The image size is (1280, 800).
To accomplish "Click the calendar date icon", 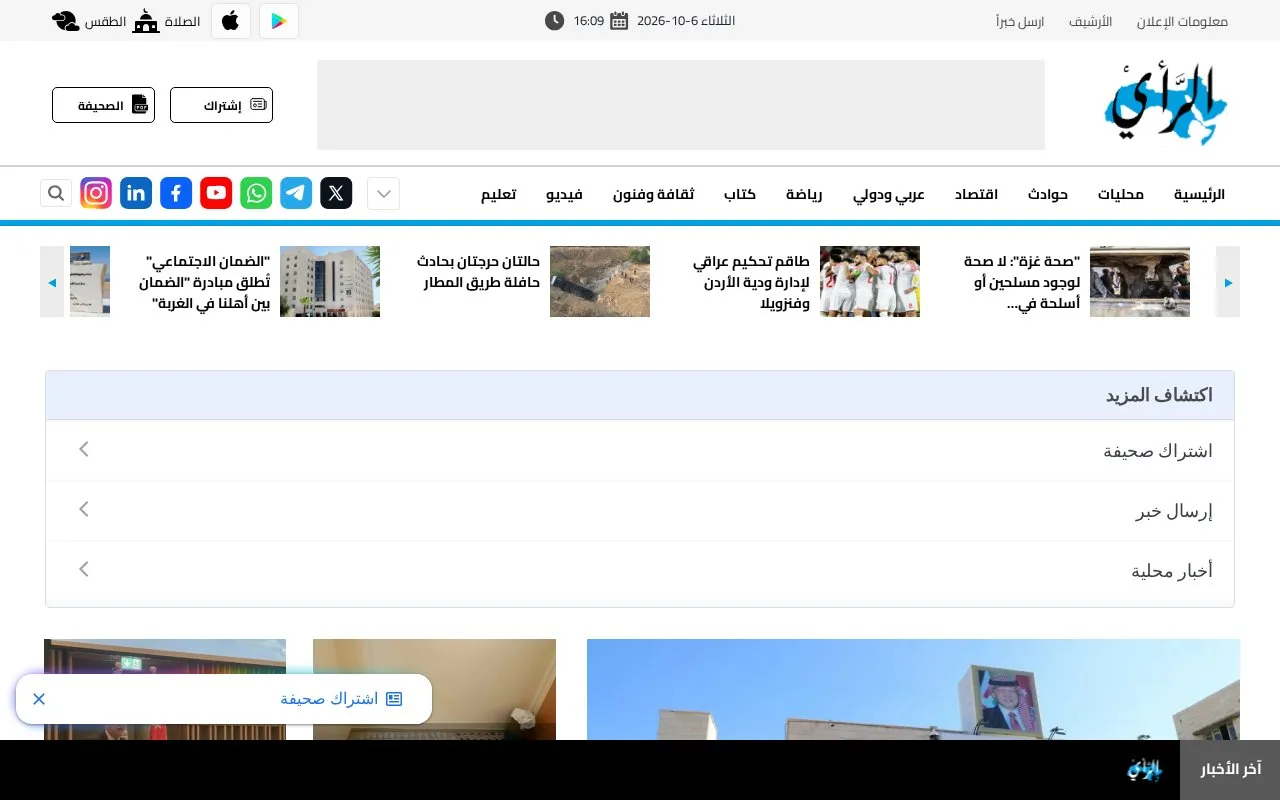I will 619,21.
